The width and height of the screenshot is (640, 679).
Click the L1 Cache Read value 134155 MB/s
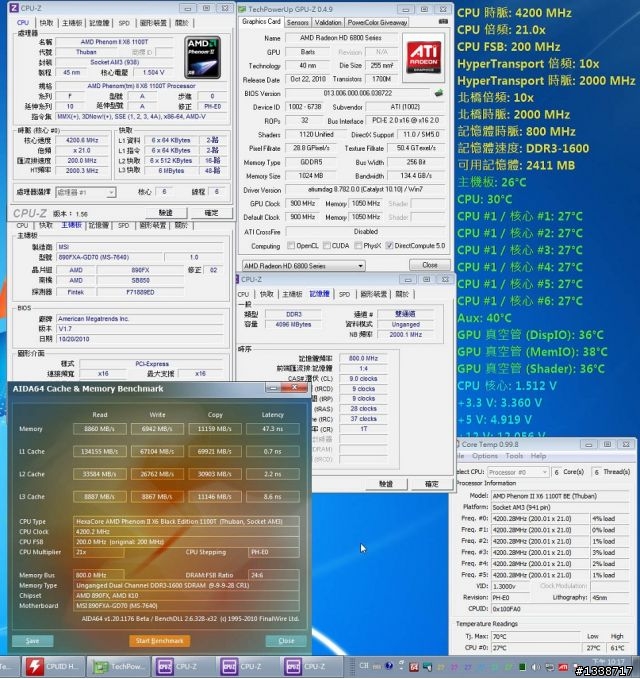pyautogui.click(x=100, y=452)
